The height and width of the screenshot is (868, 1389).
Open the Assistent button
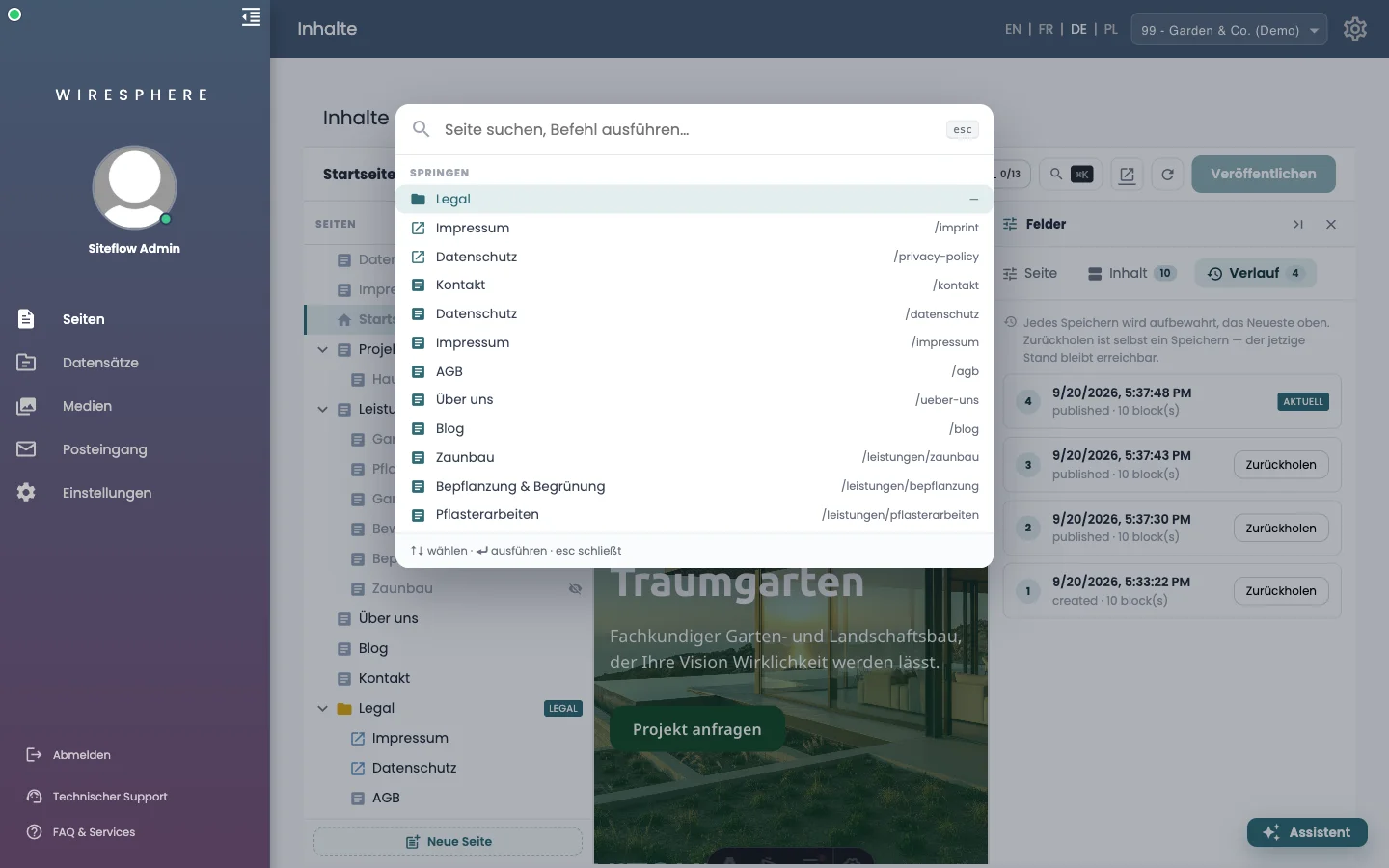[x=1307, y=832]
